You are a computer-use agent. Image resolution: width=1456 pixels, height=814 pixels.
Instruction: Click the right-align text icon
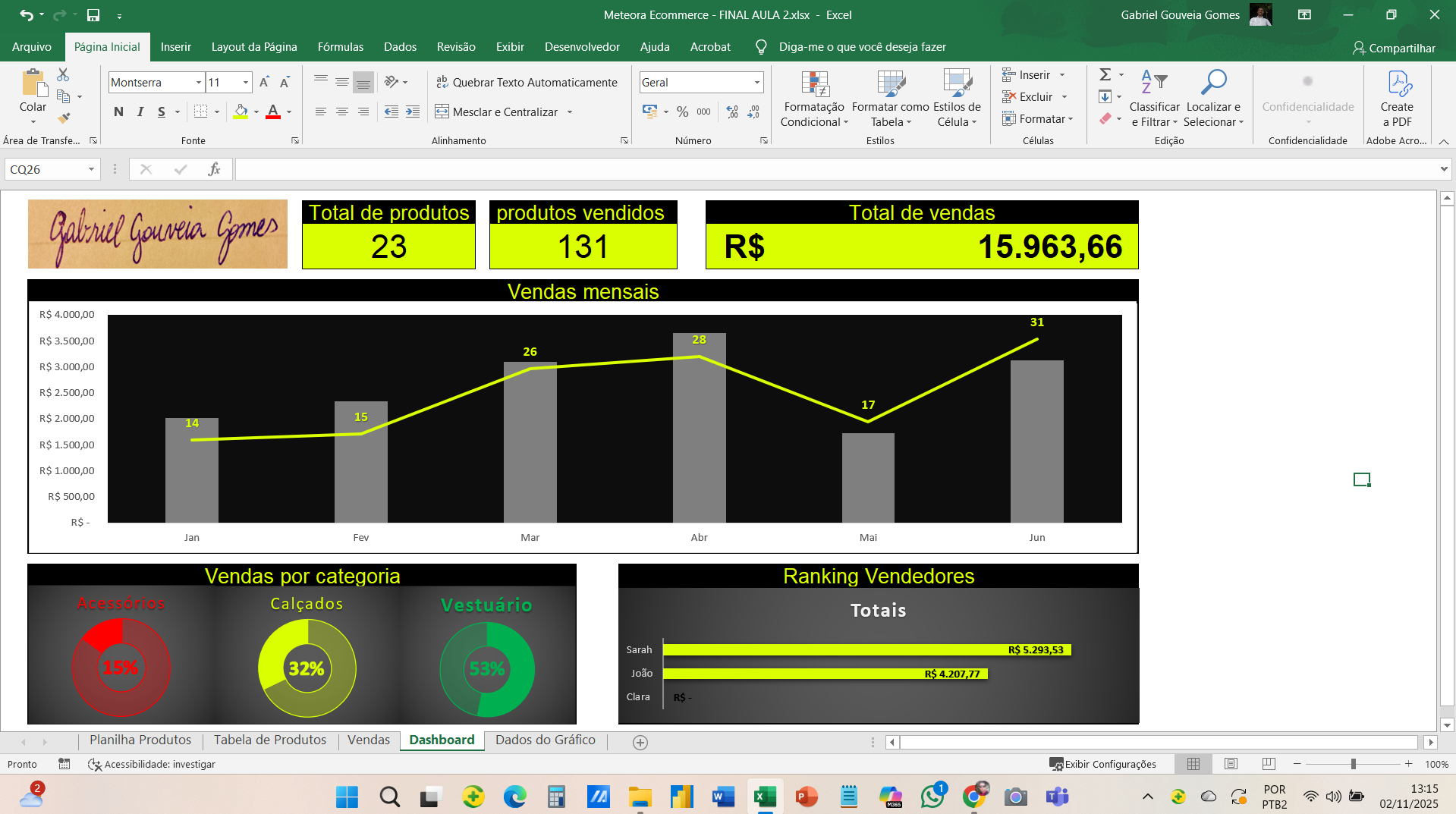(x=363, y=112)
